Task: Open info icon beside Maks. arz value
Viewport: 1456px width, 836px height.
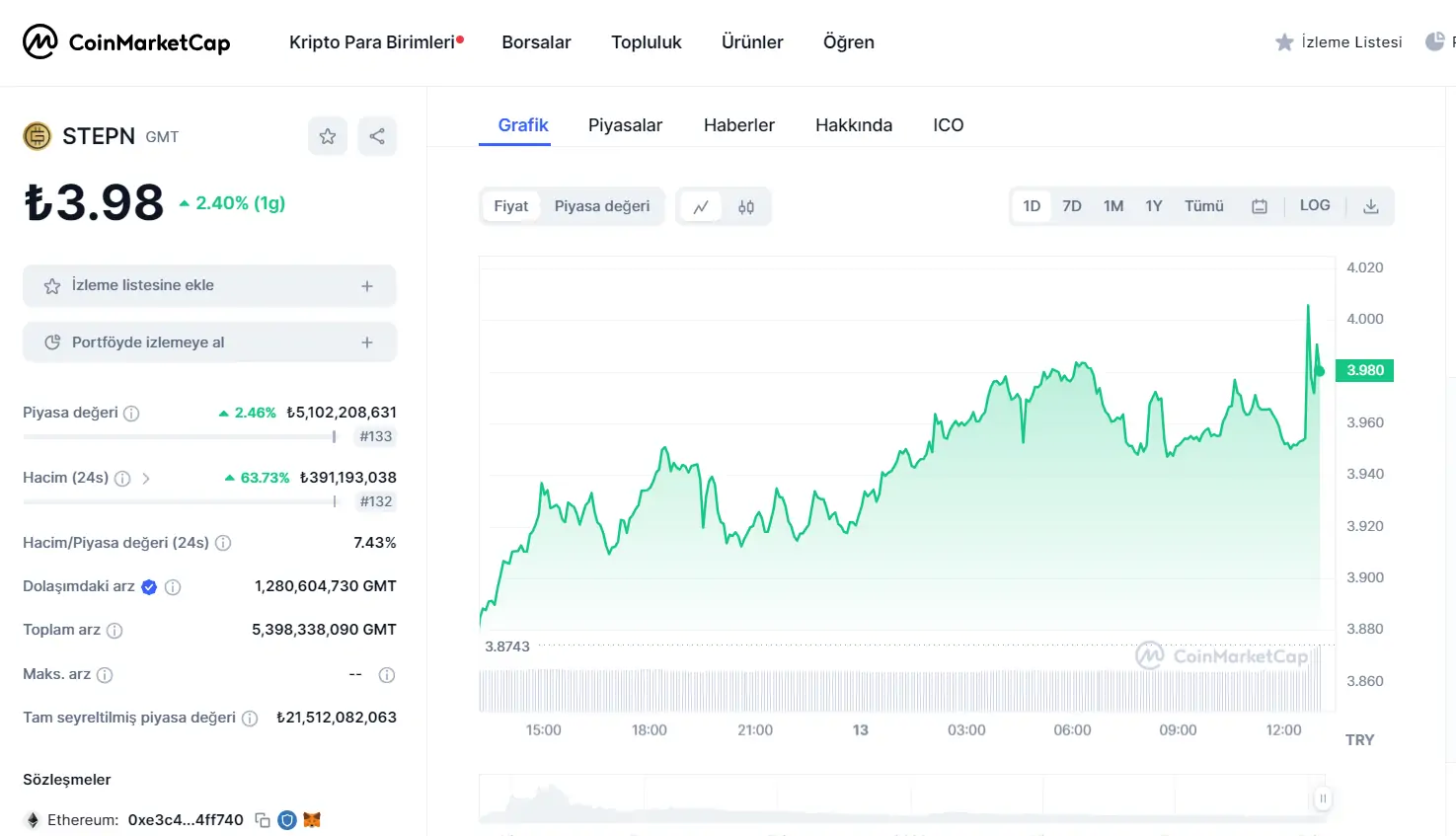Action: point(387,675)
